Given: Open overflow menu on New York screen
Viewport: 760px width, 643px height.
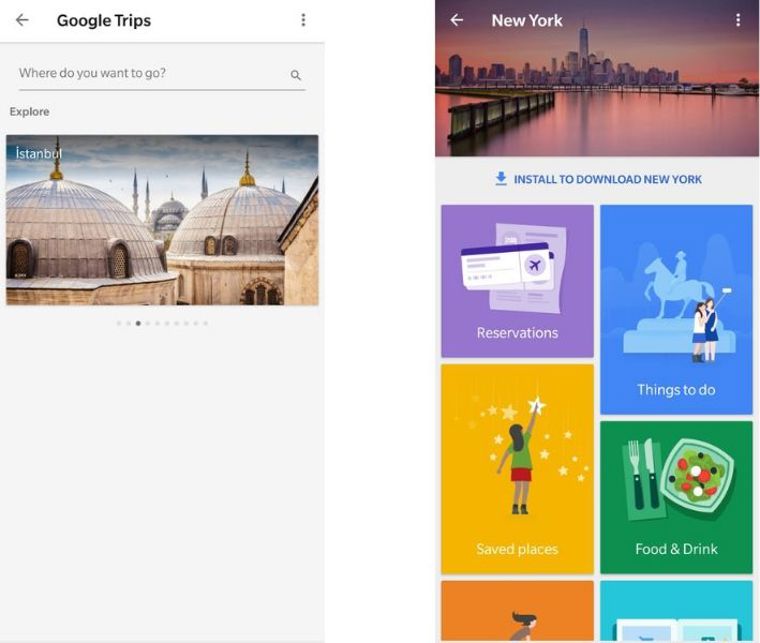Looking at the screenshot, I should pos(738,20).
